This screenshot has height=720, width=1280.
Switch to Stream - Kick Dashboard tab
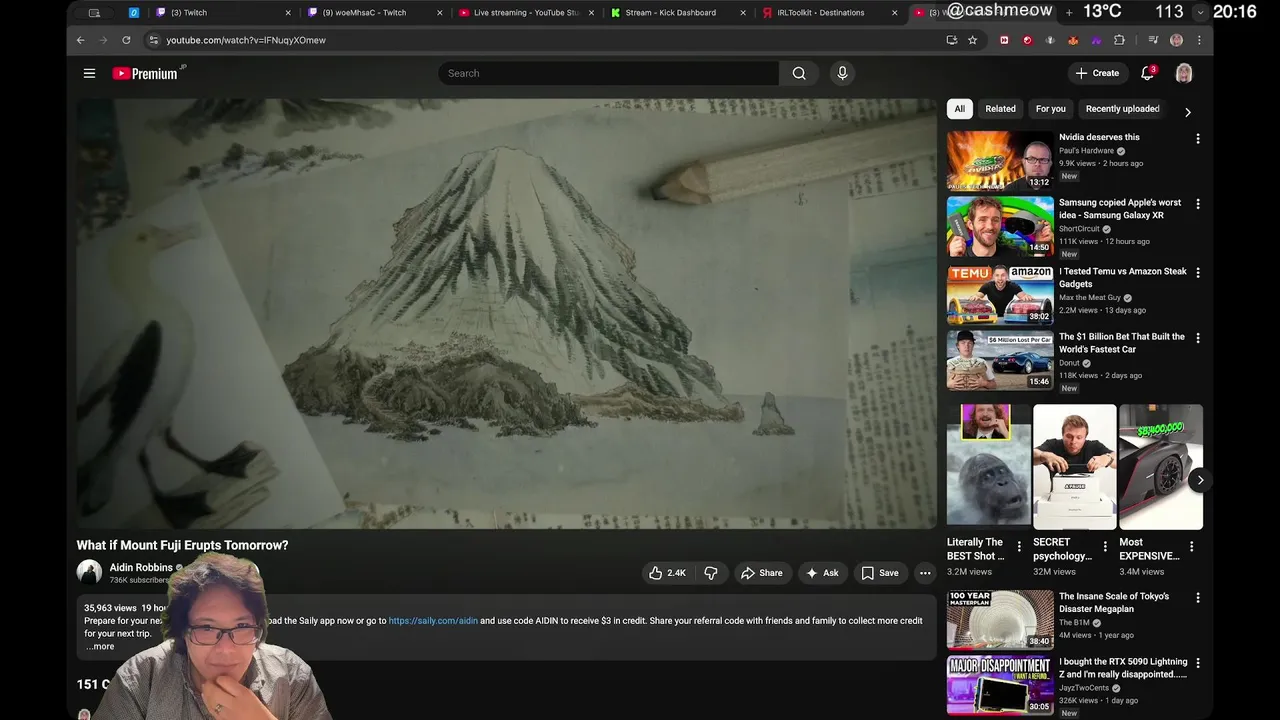[x=676, y=13]
